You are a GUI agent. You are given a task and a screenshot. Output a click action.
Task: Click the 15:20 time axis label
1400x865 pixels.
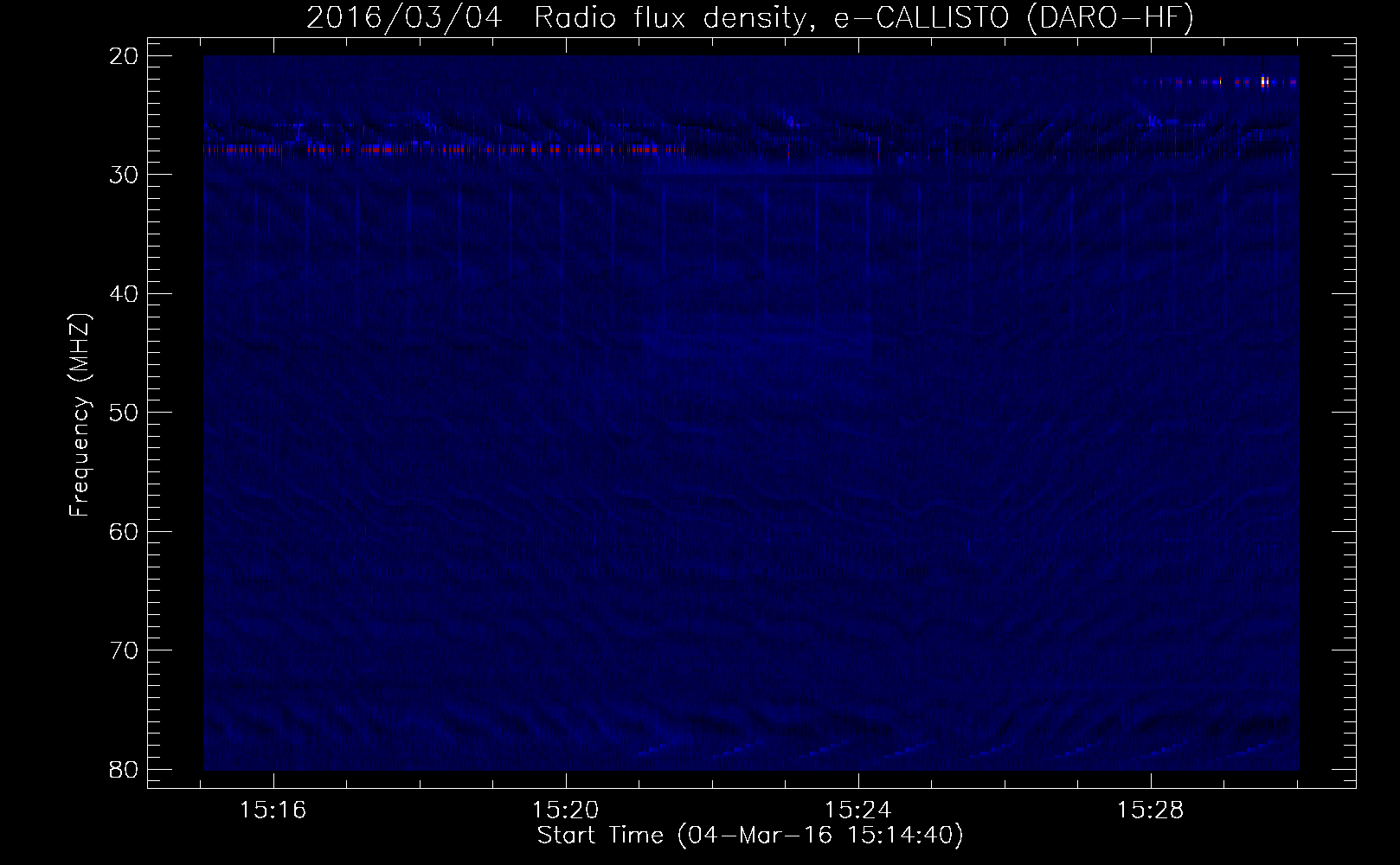(x=565, y=811)
